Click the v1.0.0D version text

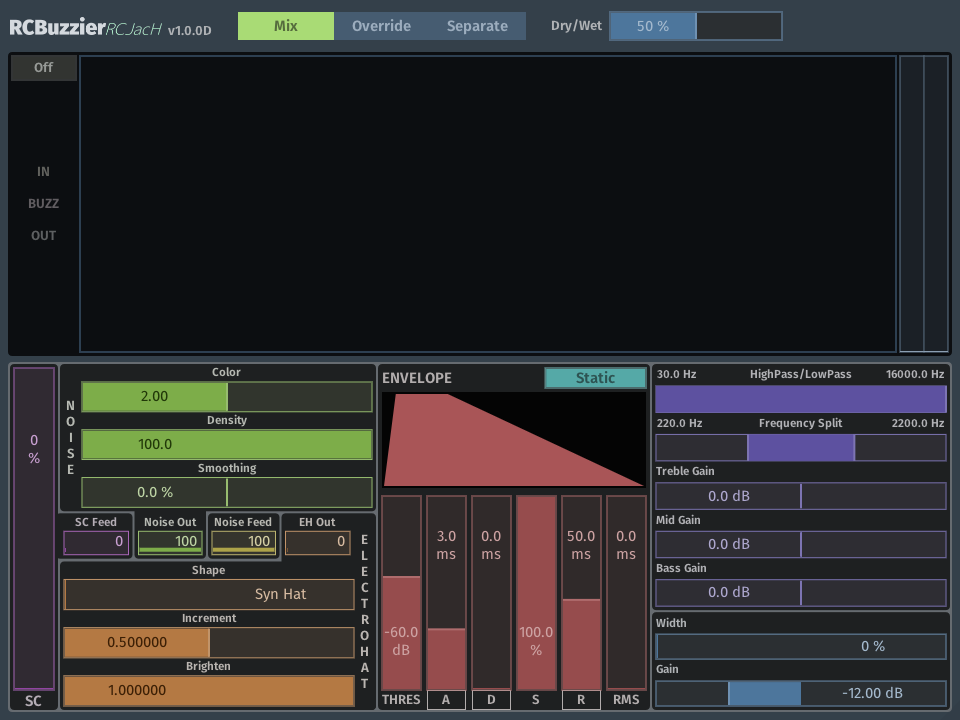pyautogui.click(x=189, y=30)
